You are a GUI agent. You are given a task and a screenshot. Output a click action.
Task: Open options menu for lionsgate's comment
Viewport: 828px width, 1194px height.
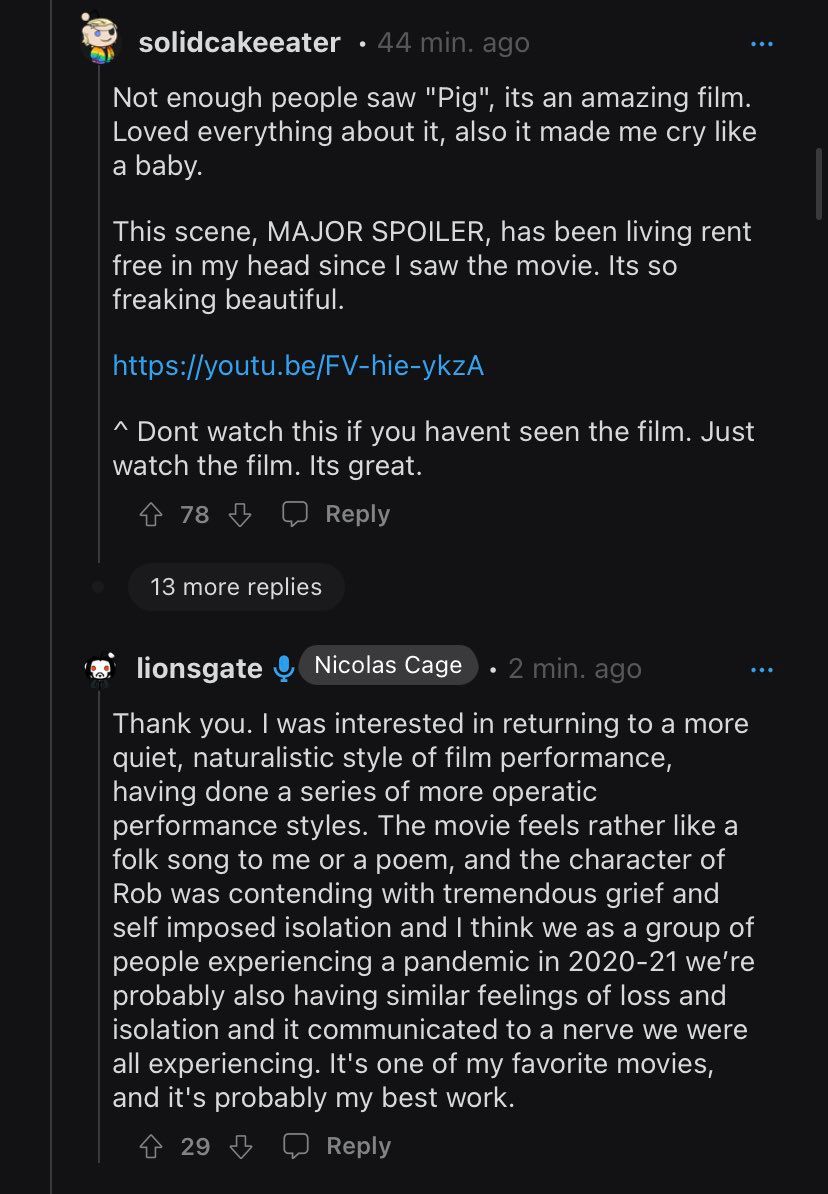pos(762,670)
